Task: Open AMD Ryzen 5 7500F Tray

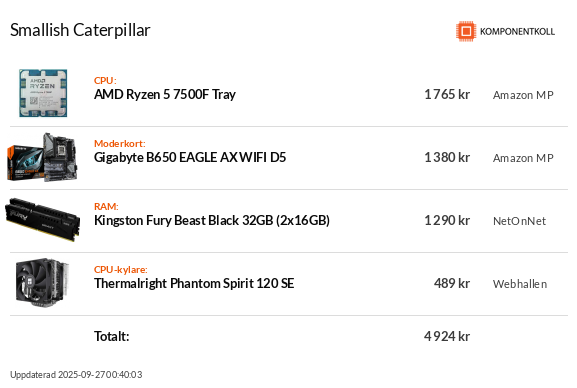Action: point(165,95)
